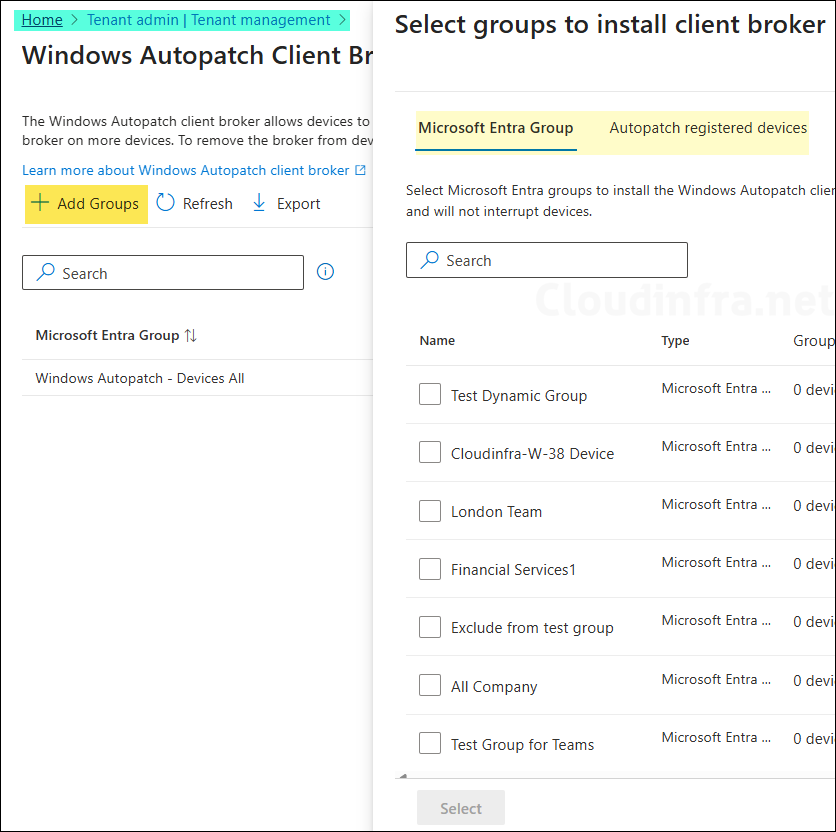This screenshot has height=832, width=836.
Task: Click external link icon after Learn more
Action: point(361,171)
